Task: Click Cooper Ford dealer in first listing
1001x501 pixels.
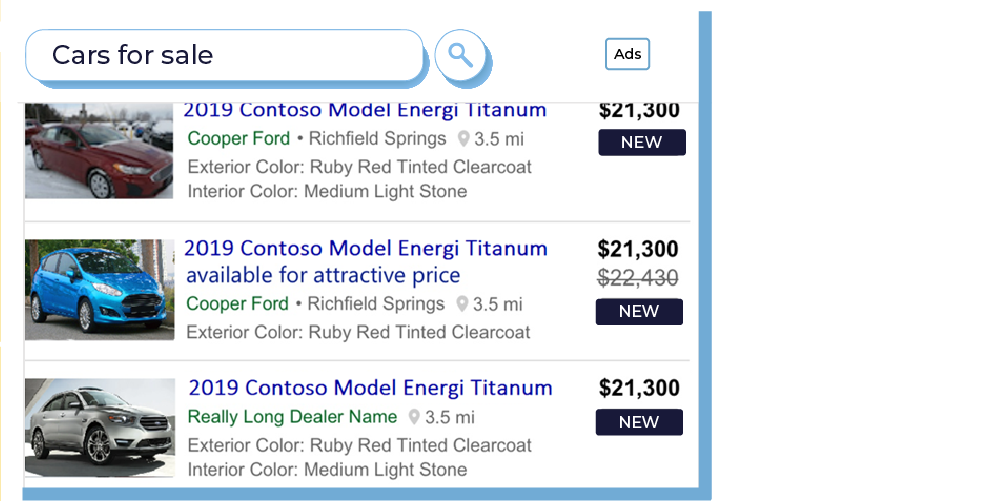Action: pos(239,138)
